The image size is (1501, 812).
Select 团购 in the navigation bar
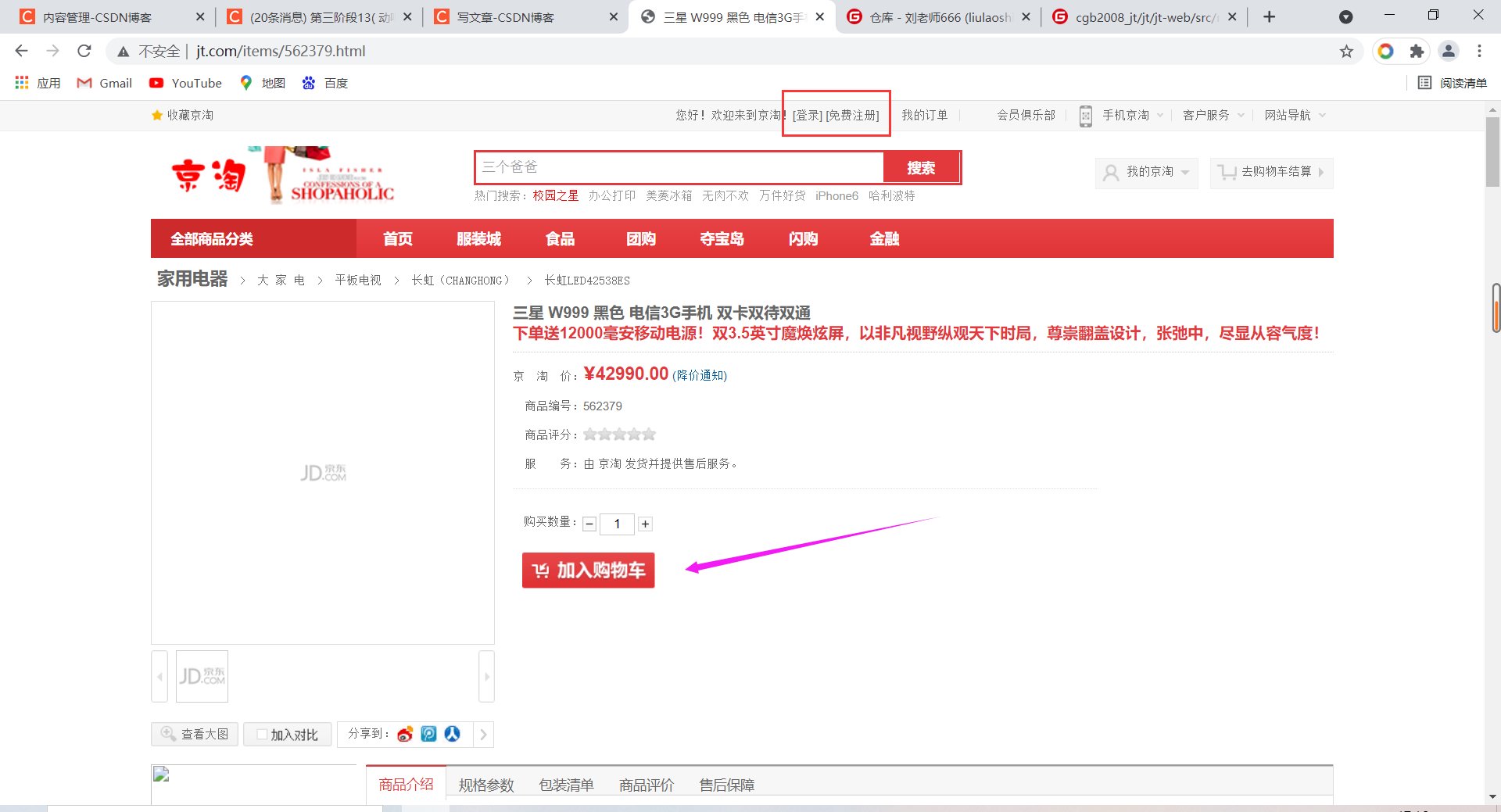click(641, 238)
